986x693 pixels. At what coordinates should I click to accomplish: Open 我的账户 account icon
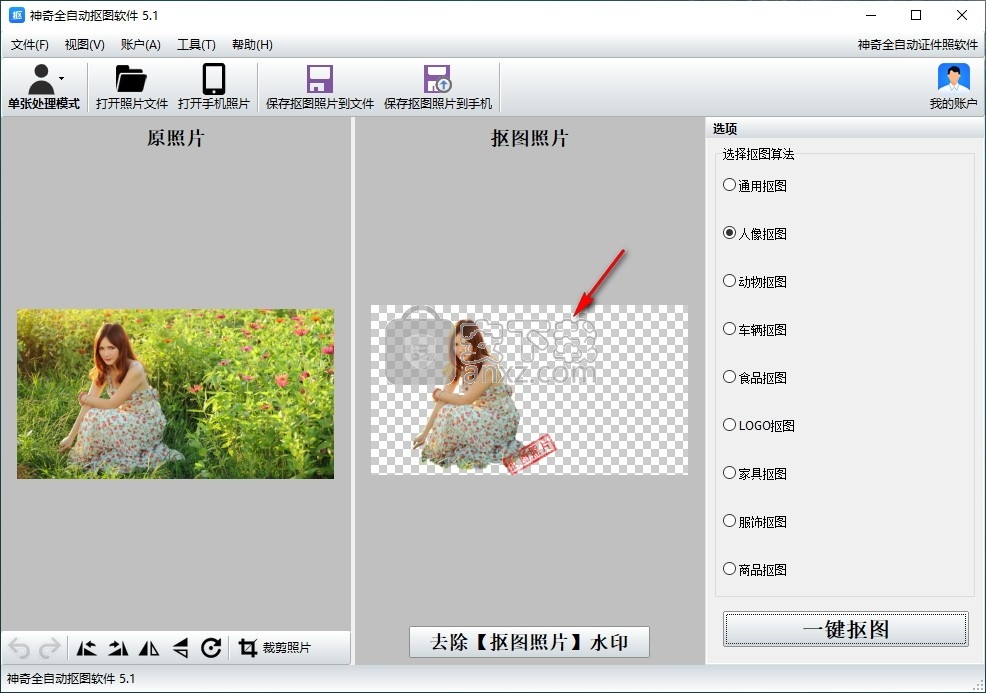click(x=953, y=87)
